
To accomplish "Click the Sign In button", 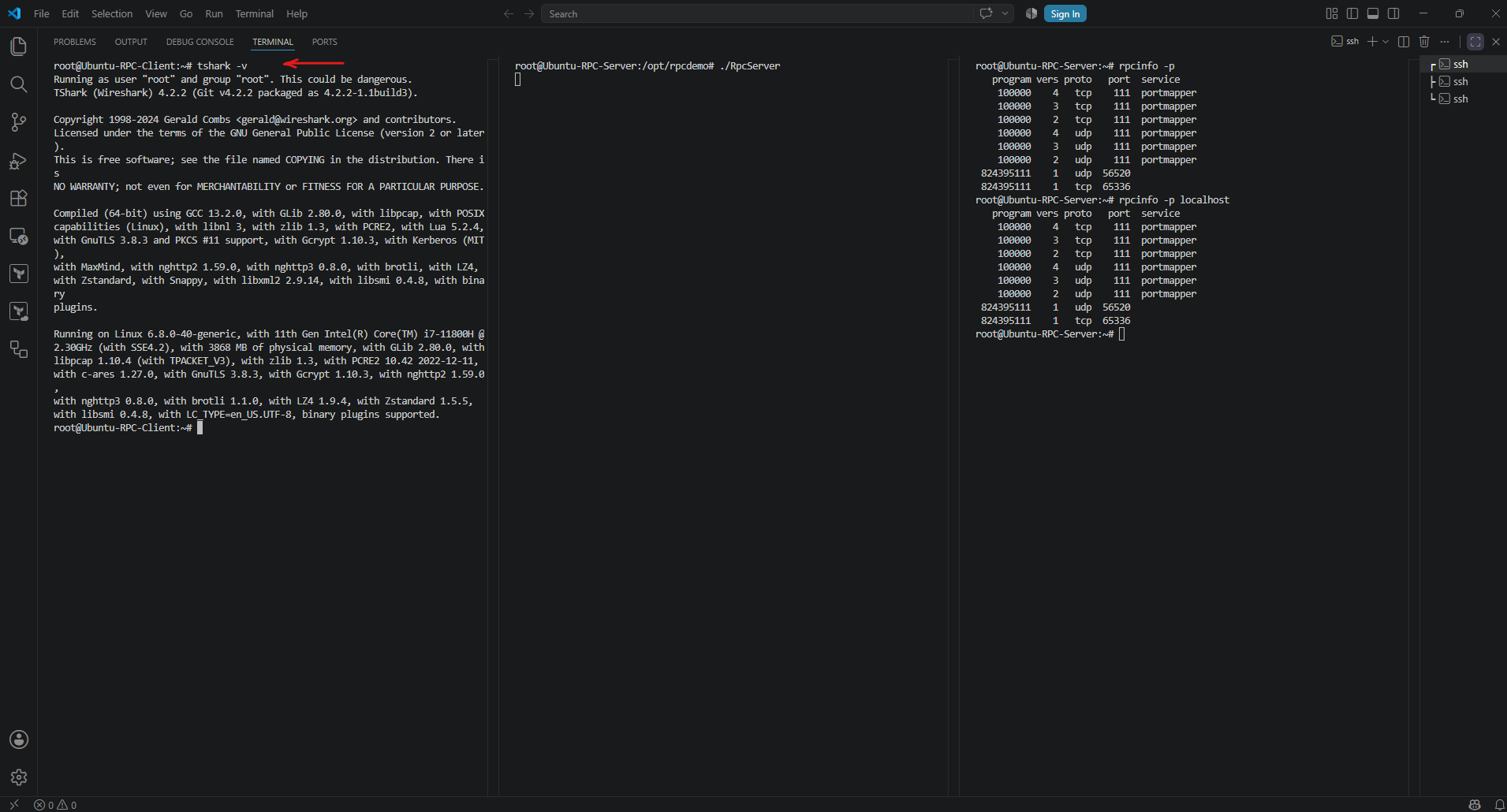I will click(1065, 13).
